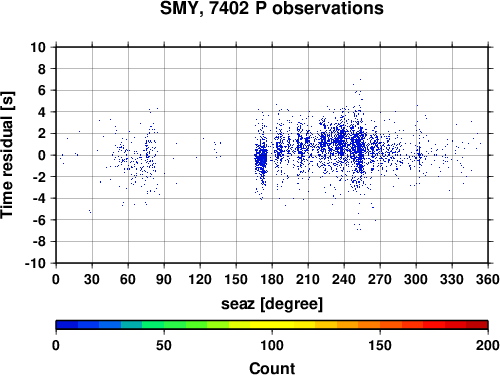The image size is (500, 375).
Task: Click the colorbar tick label '50'
Action: [164, 345]
